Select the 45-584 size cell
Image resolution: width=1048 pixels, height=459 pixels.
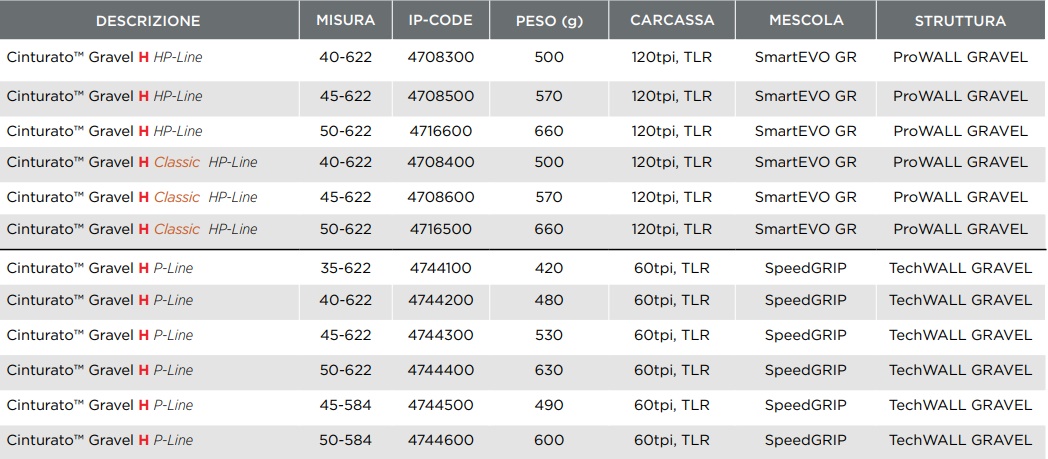click(345, 405)
